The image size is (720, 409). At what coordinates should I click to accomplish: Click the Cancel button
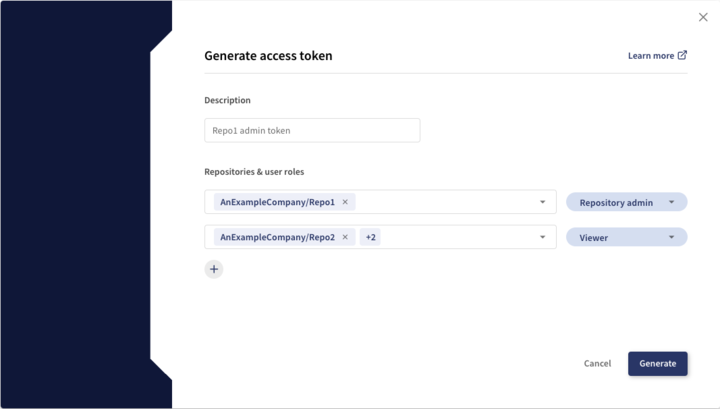[x=597, y=363]
